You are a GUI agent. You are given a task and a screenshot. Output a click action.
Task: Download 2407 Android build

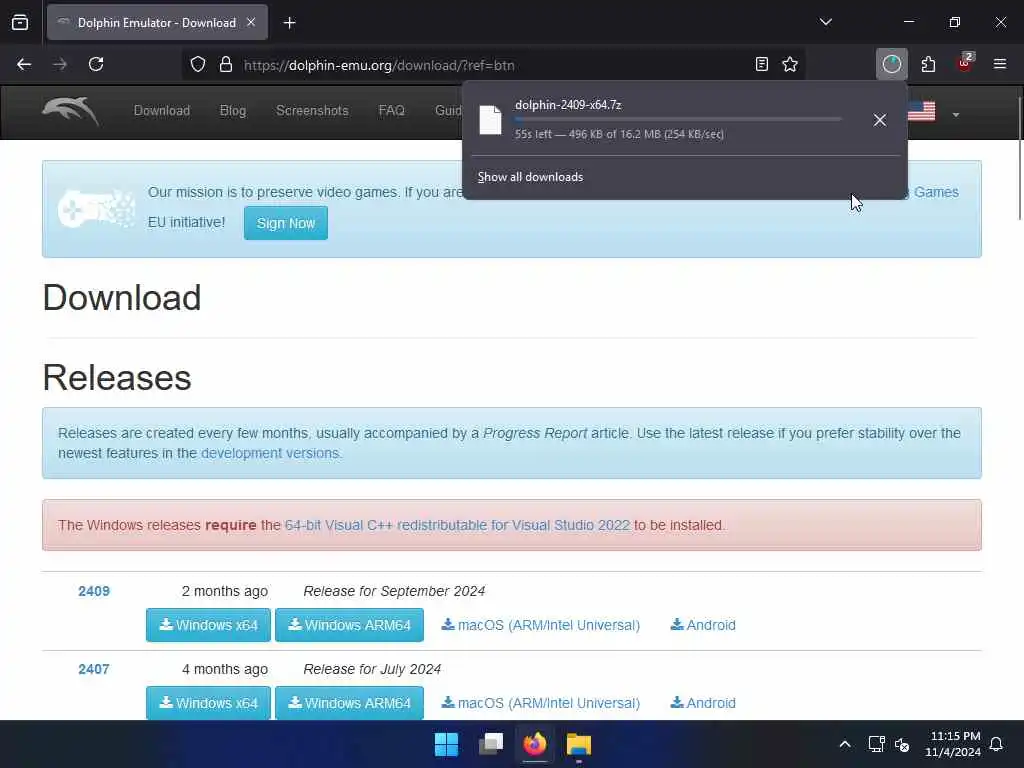pyautogui.click(x=703, y=703)
